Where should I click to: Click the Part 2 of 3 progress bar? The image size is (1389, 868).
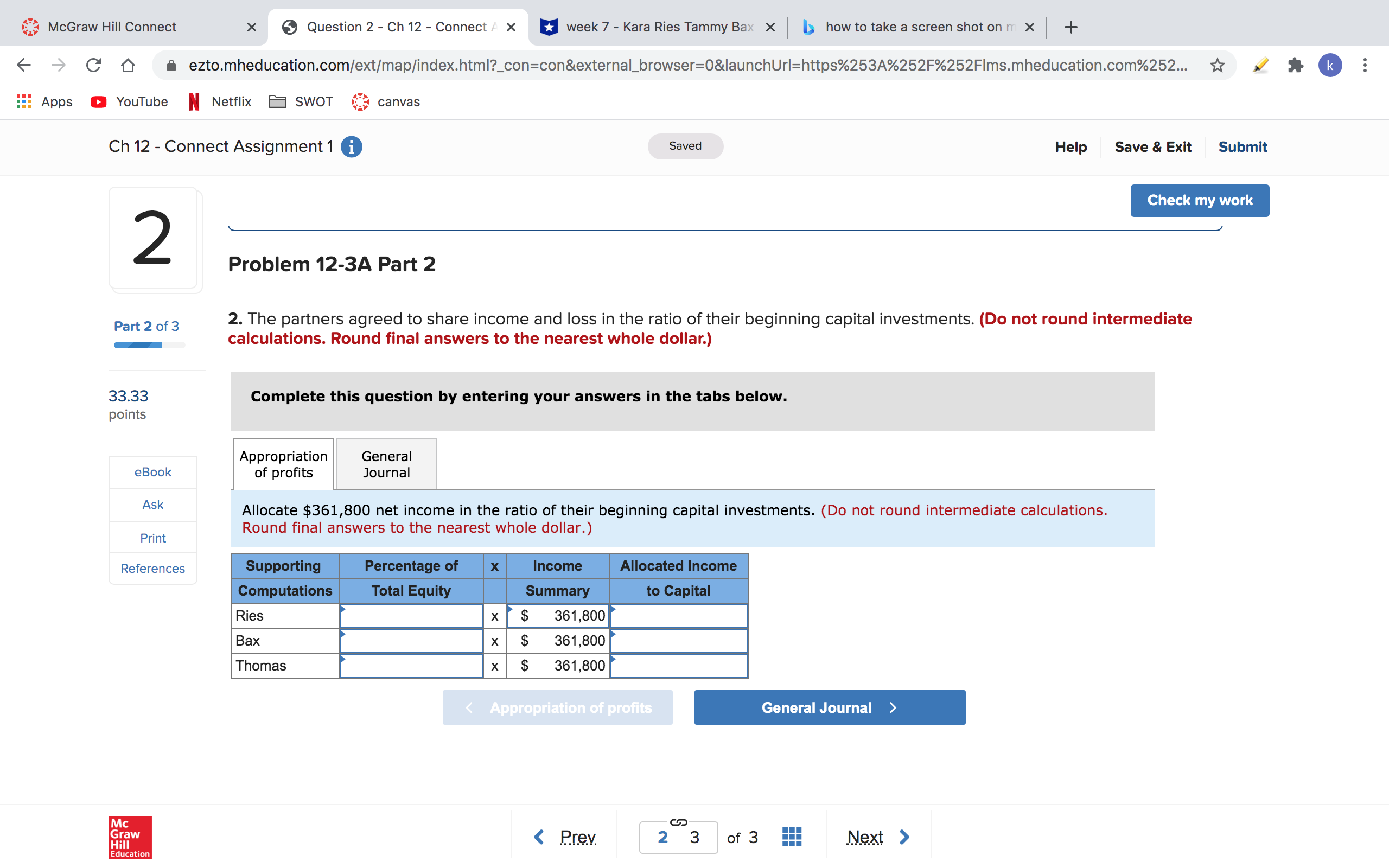tap(149, 345)
